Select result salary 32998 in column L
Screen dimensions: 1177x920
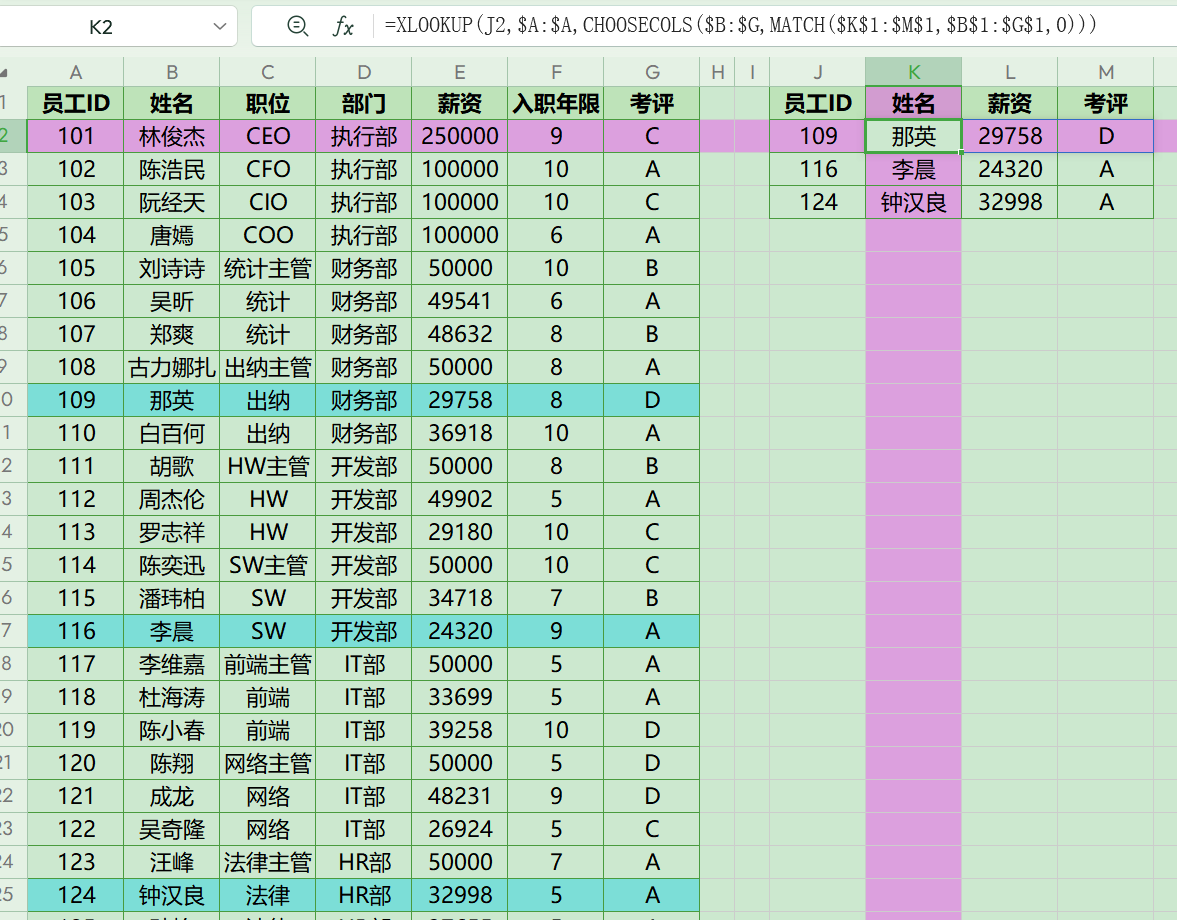(x=1010, y=202)
